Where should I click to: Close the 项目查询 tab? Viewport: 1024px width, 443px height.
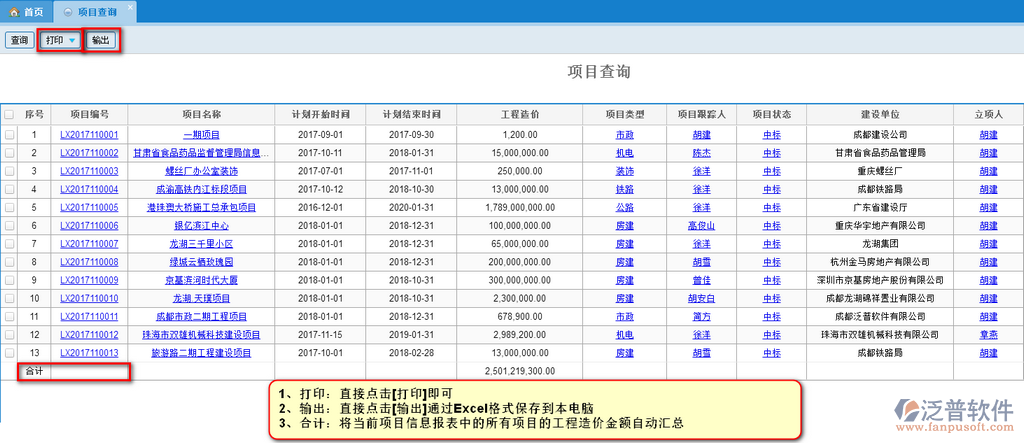pos(130,7)
